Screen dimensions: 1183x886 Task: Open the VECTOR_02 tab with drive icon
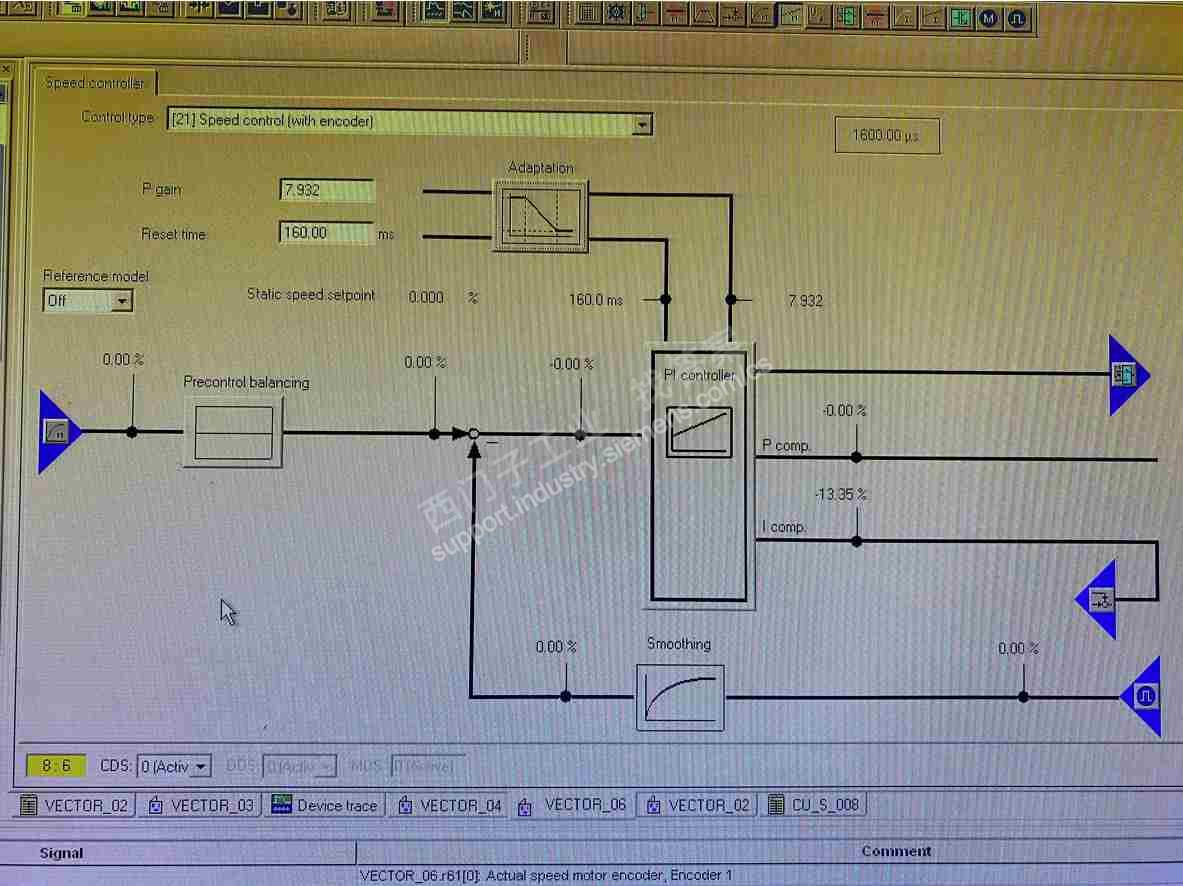click(x=697, y=805)
